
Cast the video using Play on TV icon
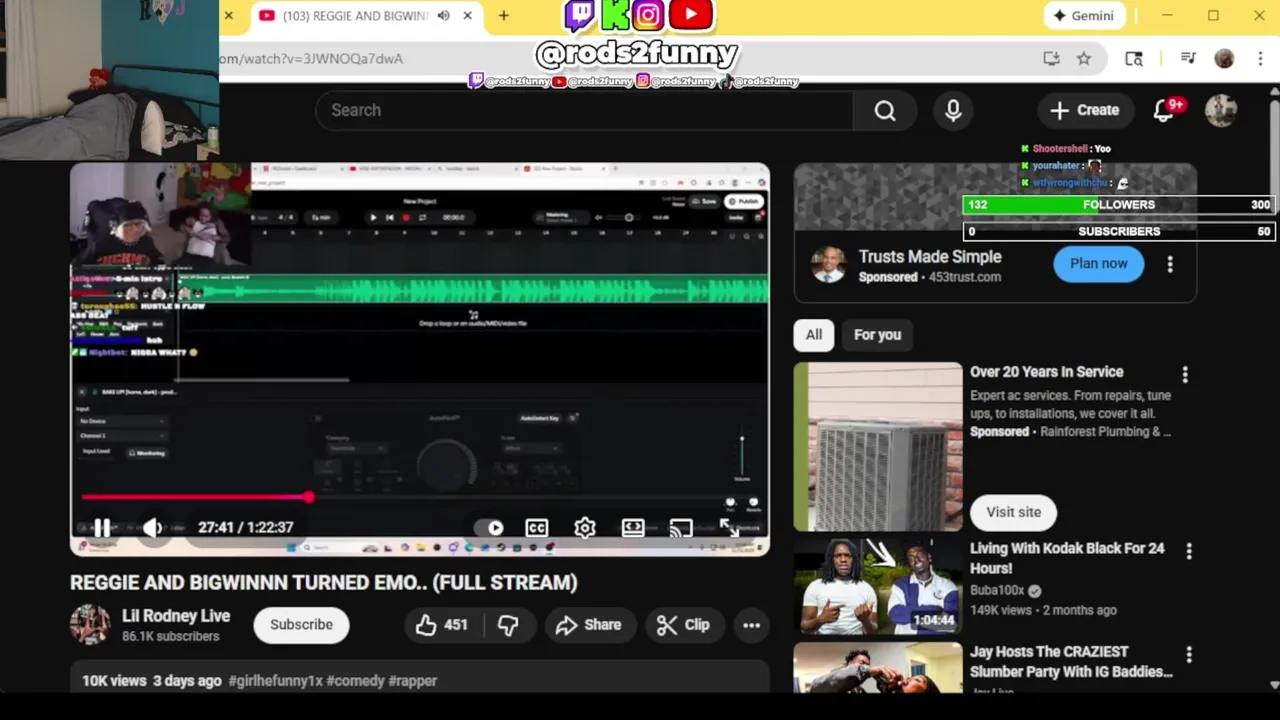point(681,528)
